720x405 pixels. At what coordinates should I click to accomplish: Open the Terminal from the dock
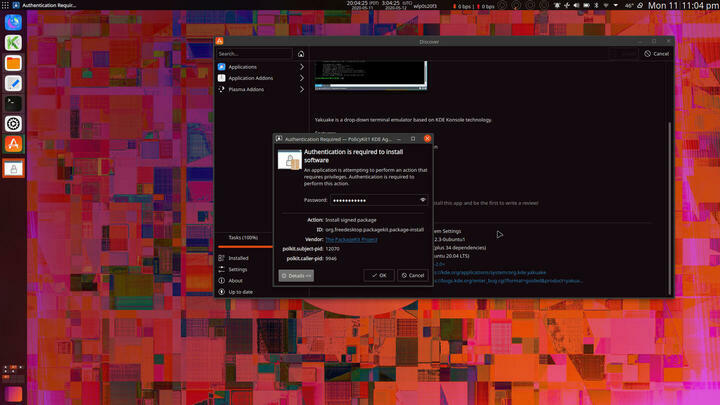tap(13, 103)
